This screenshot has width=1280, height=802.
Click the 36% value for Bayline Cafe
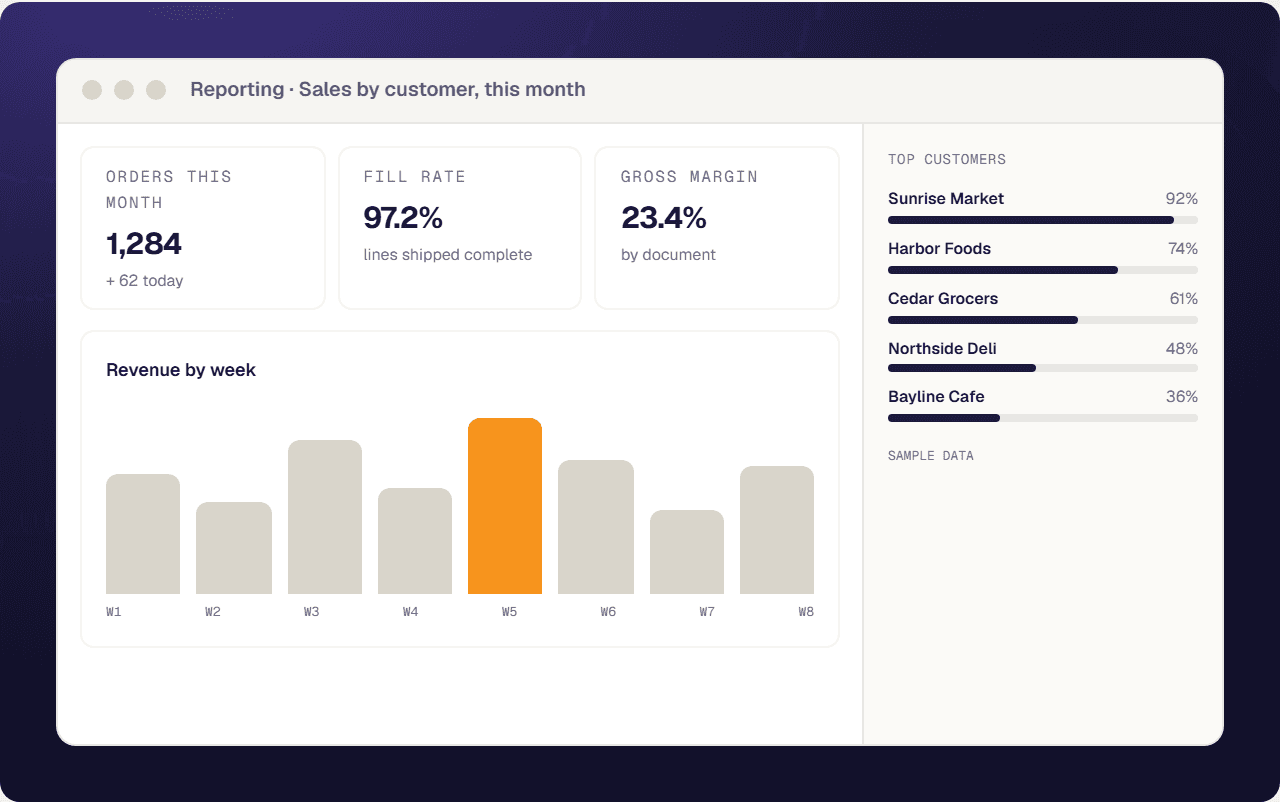(1182, 397)
